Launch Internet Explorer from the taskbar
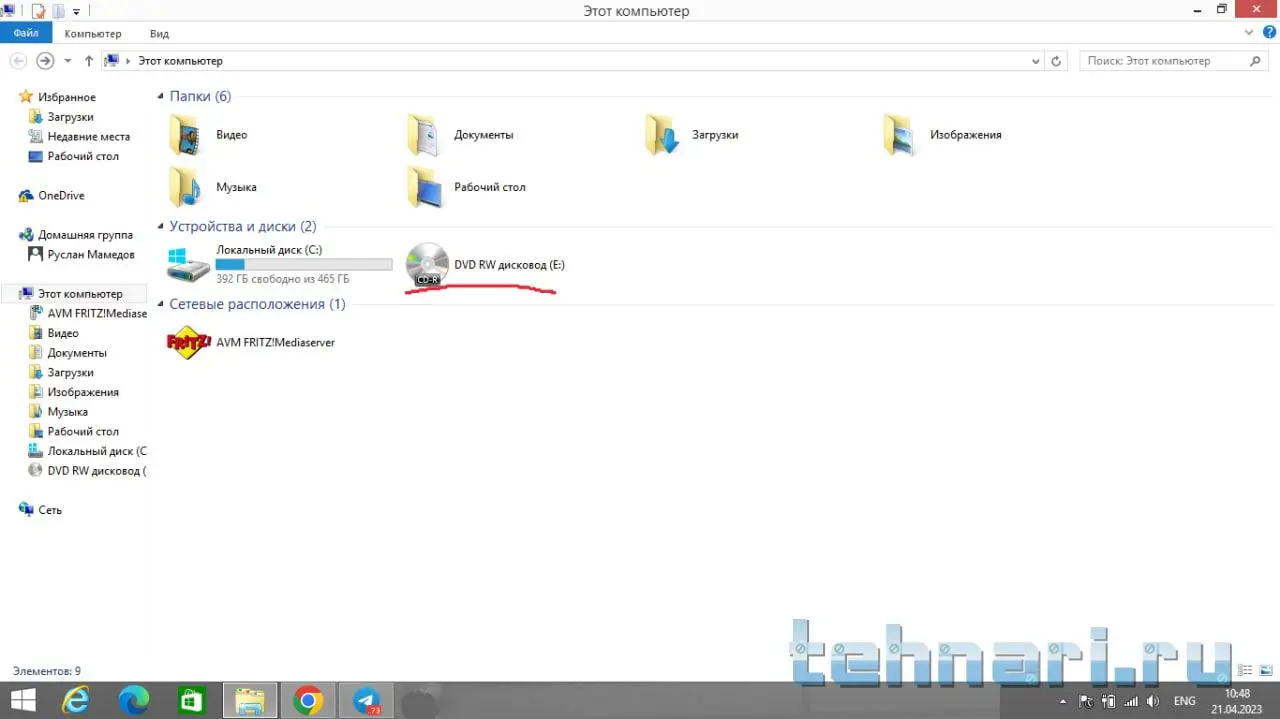Viewport: 1280px width, 719px height. 77,700
